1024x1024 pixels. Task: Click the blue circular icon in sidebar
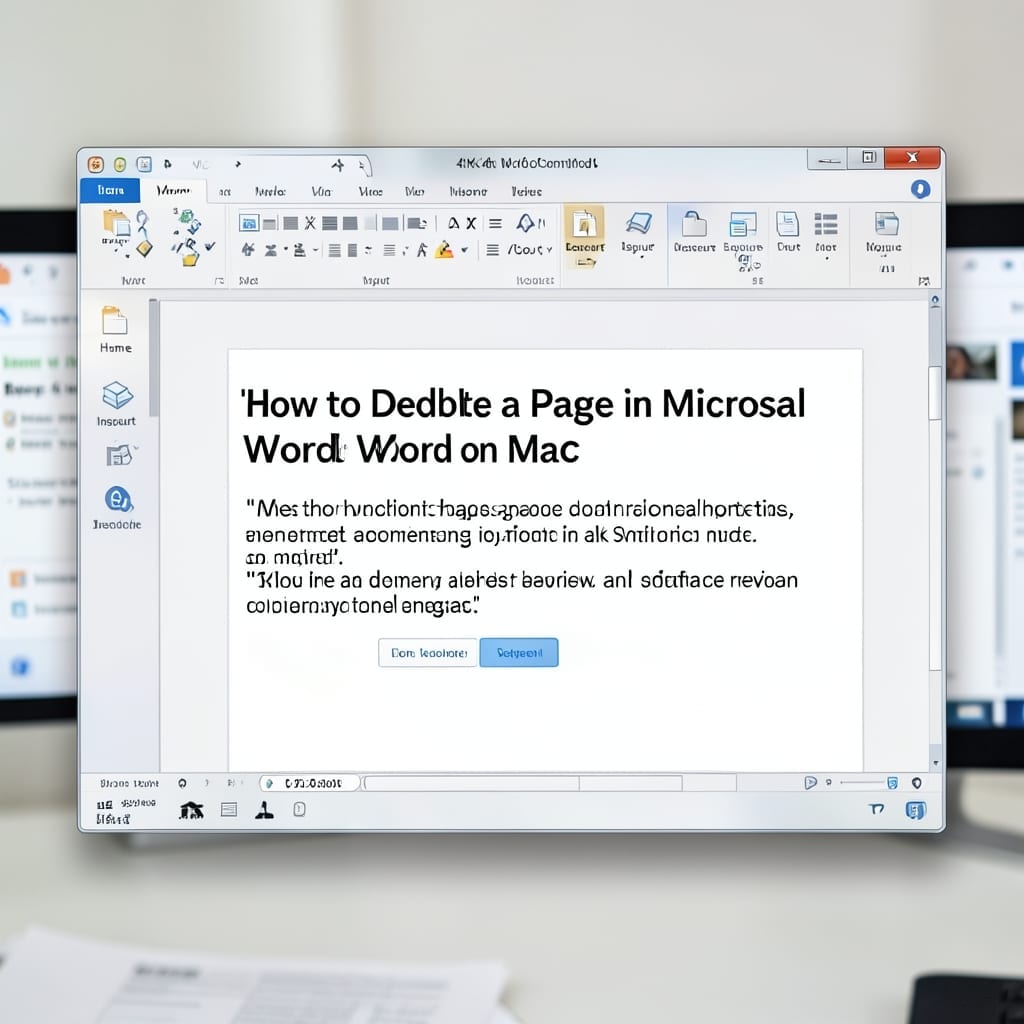tap(118, 500)
